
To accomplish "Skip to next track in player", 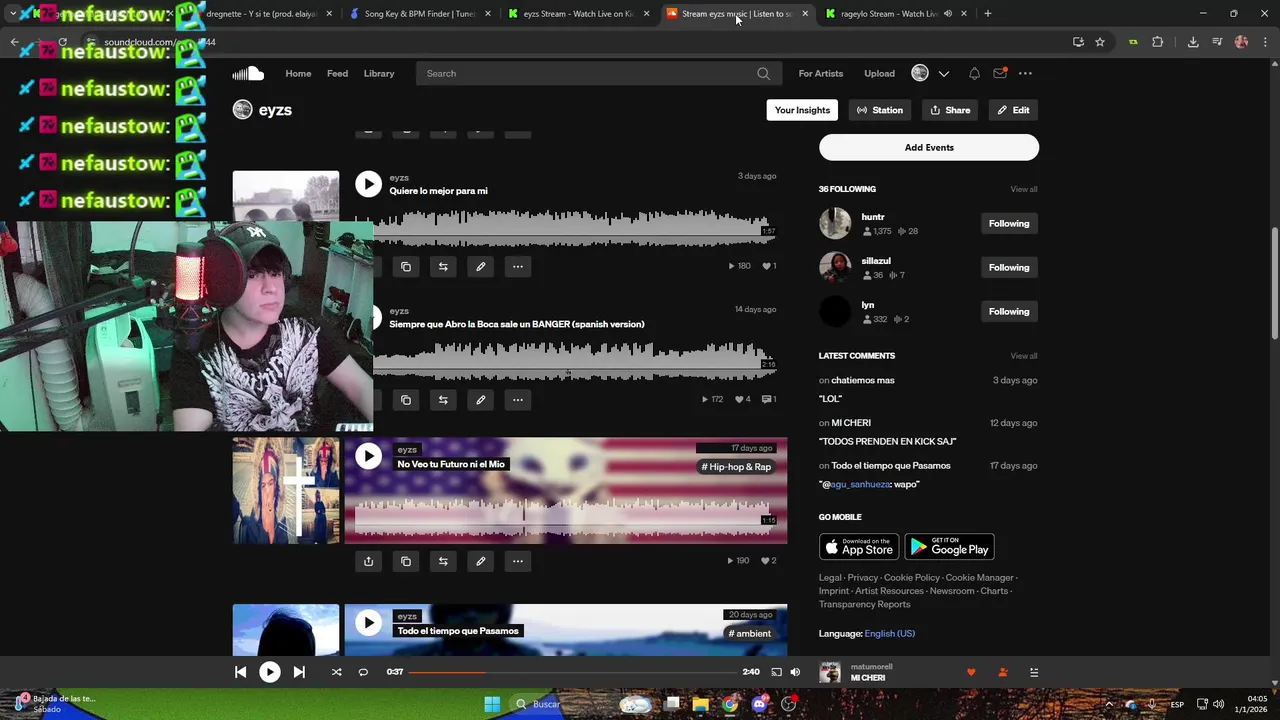I will click(x=299, y=672).
